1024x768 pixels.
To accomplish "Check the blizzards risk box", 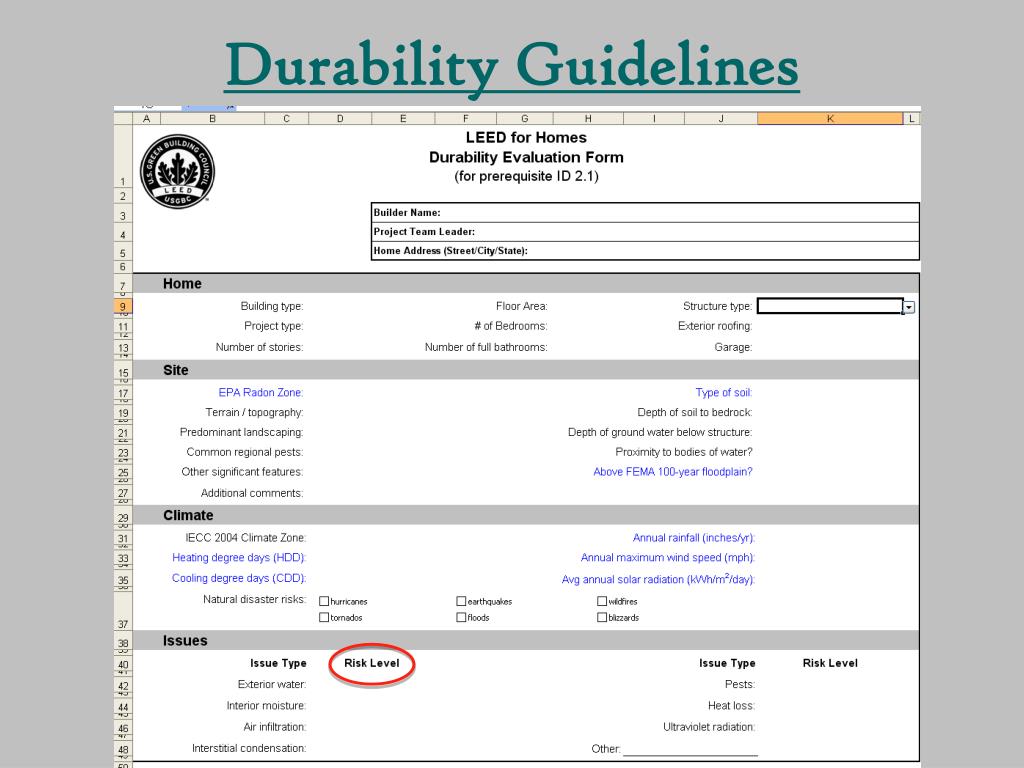I will pyautogui.click(x=602, y=617).
